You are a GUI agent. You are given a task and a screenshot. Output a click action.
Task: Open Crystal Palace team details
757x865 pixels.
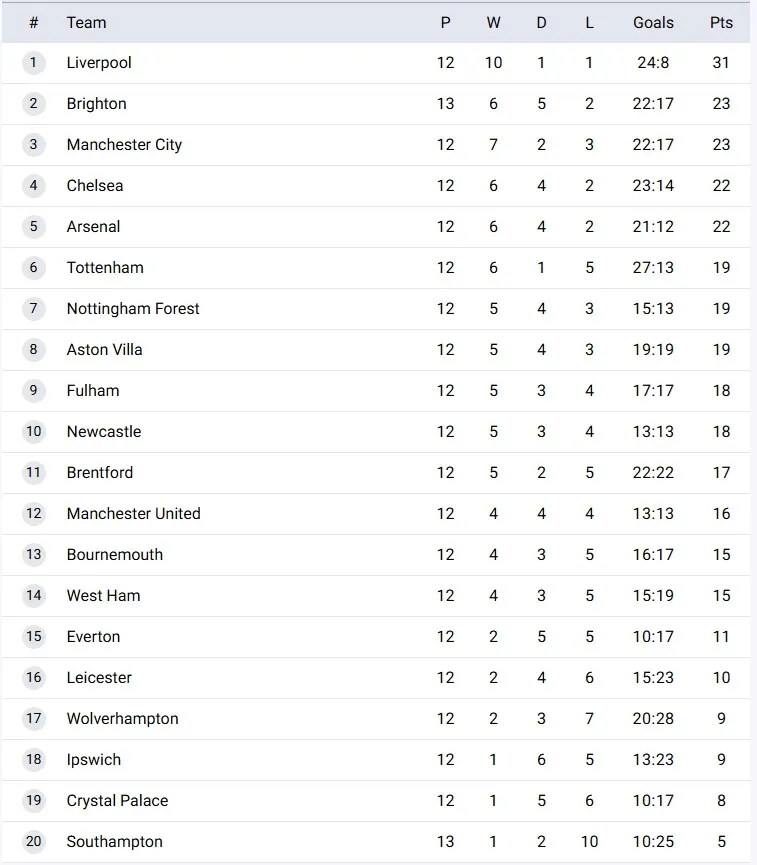pos(117,801)
